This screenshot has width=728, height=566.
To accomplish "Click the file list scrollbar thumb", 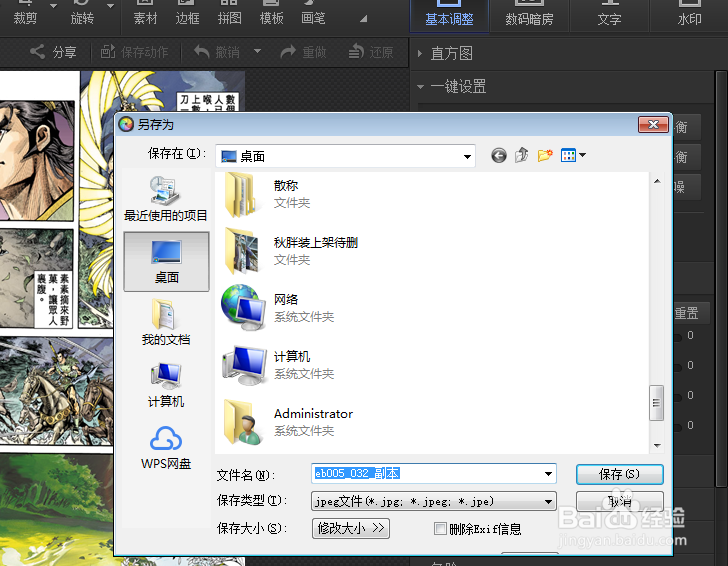I will click(x=656, y=403).
